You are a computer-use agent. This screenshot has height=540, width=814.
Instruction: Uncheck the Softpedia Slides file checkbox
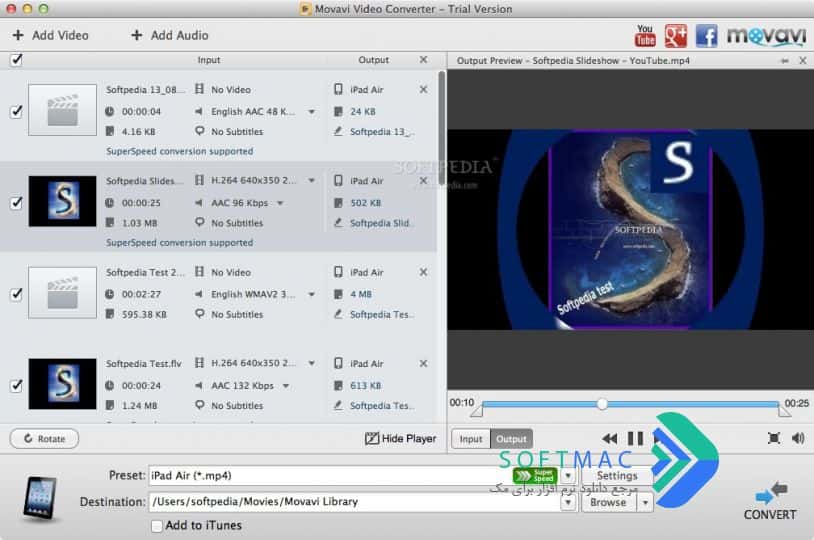pos(16,202)
